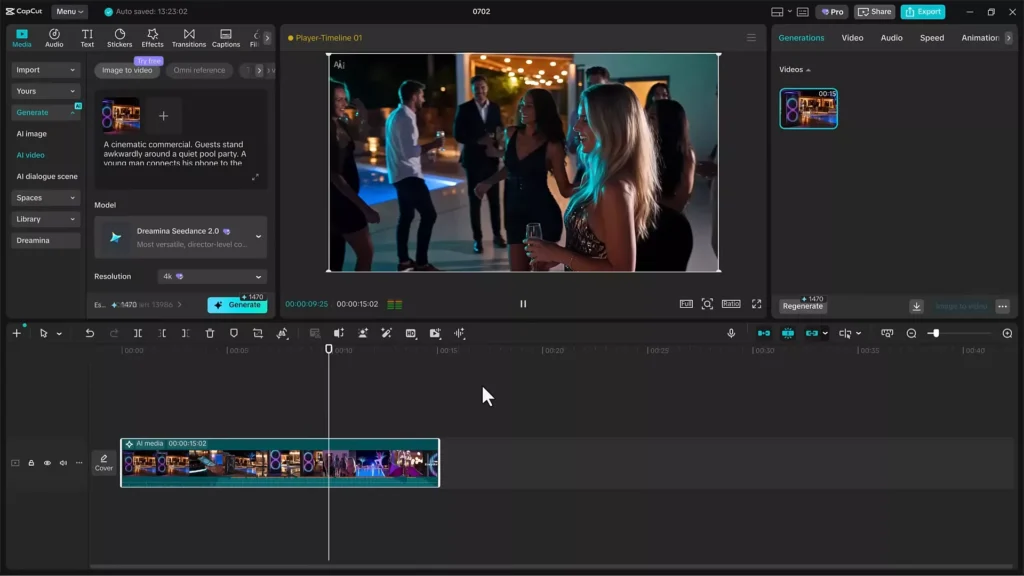Split clip at playhead

pos(138,333)
